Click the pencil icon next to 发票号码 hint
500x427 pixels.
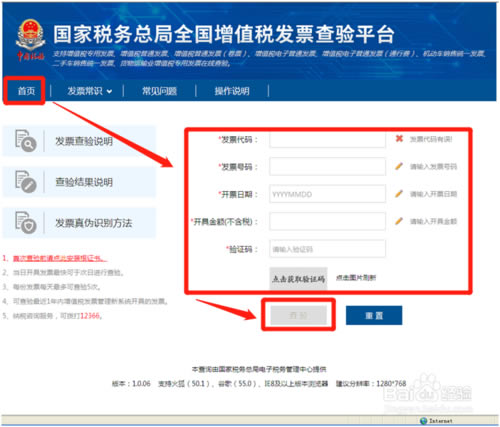pos(399,166)
